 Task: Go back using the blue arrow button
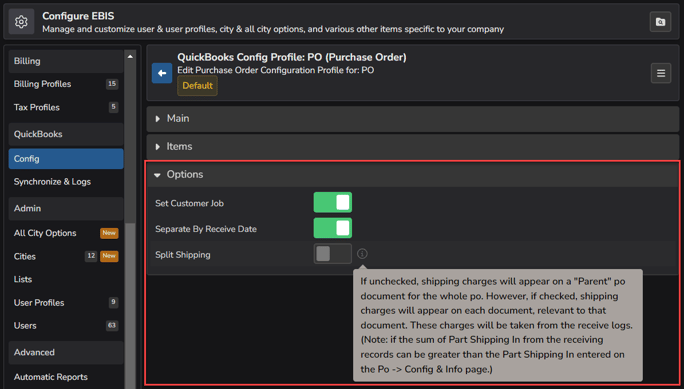(162, 73)
